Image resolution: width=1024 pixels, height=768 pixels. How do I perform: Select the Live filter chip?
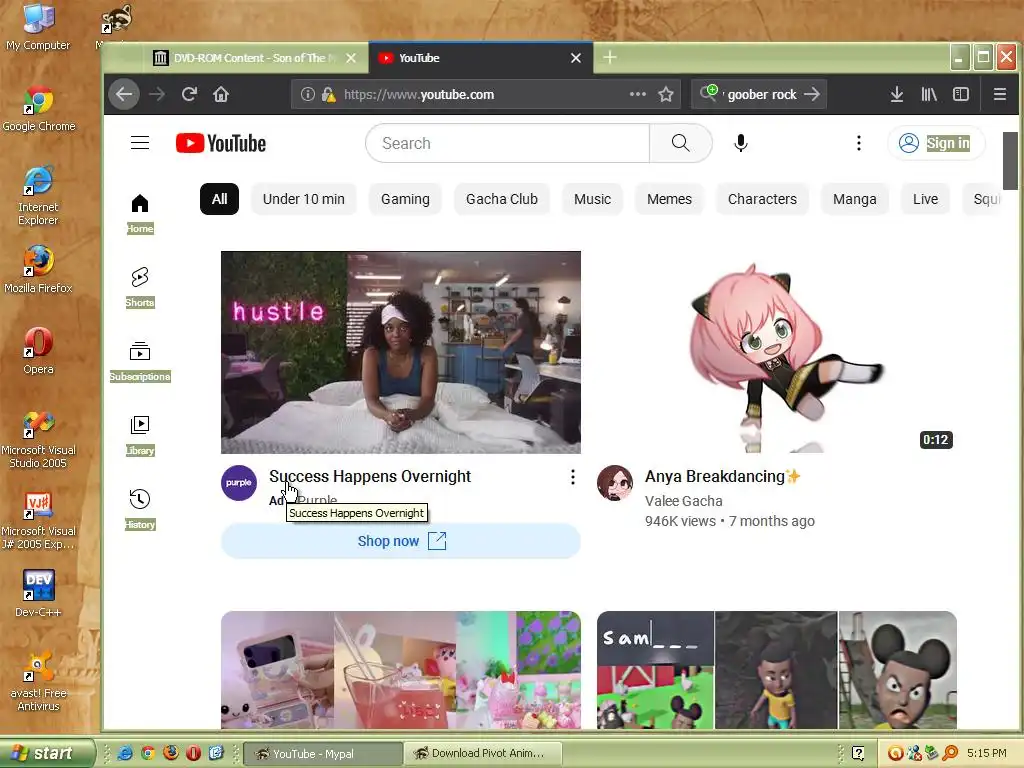pos(925,199)
